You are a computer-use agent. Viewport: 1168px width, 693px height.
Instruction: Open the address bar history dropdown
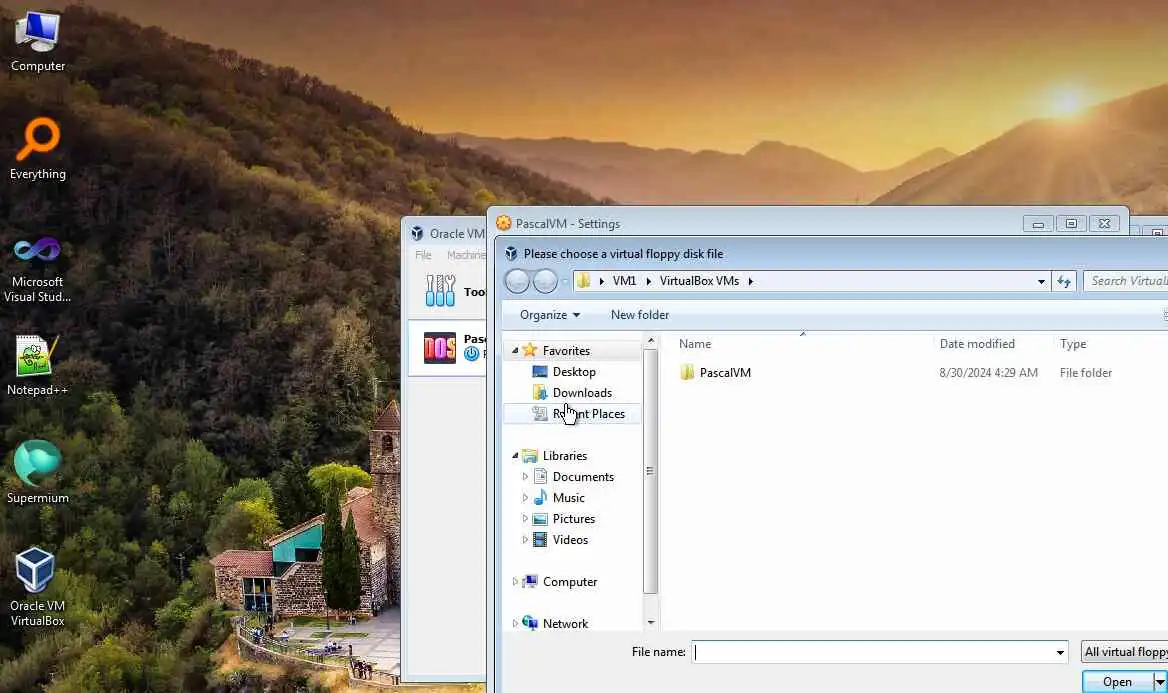click(1041, 281)
